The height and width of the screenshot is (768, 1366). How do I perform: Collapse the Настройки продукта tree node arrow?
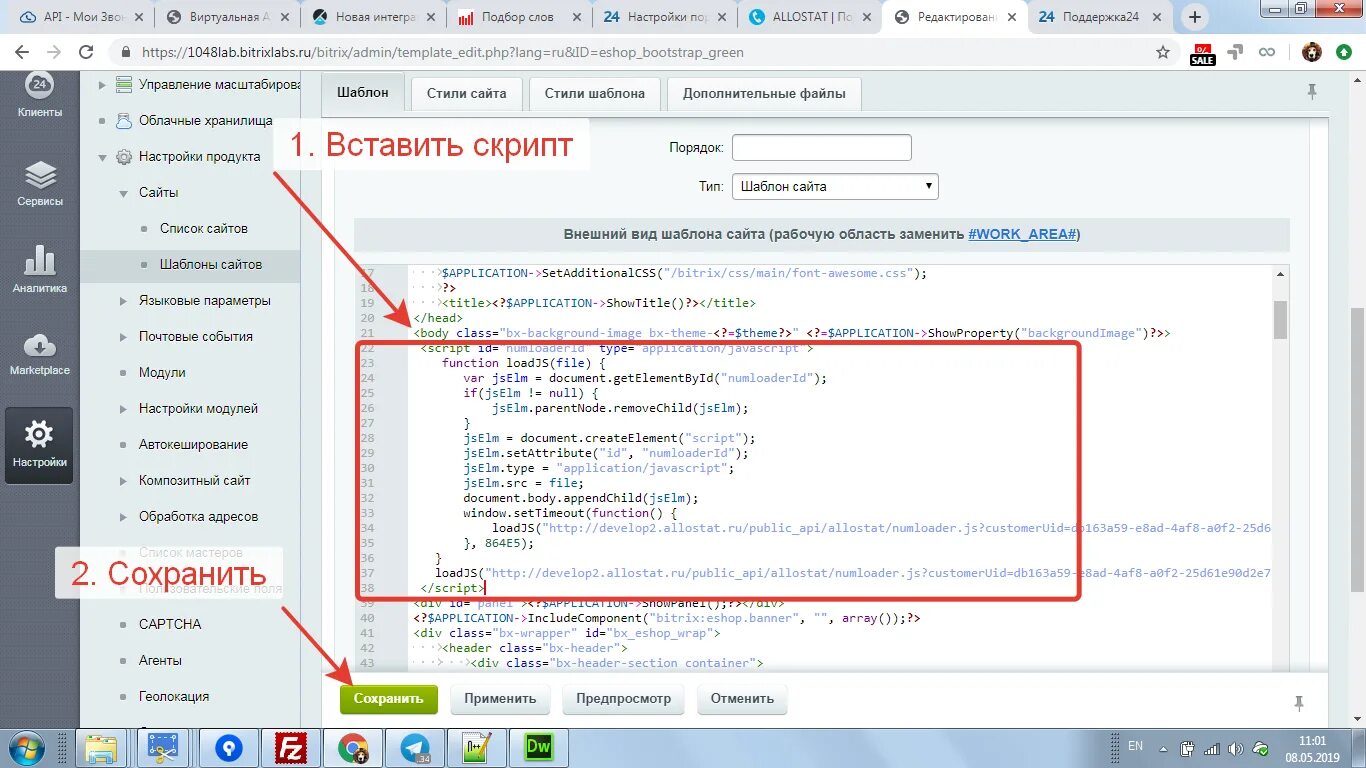point(102,157)
